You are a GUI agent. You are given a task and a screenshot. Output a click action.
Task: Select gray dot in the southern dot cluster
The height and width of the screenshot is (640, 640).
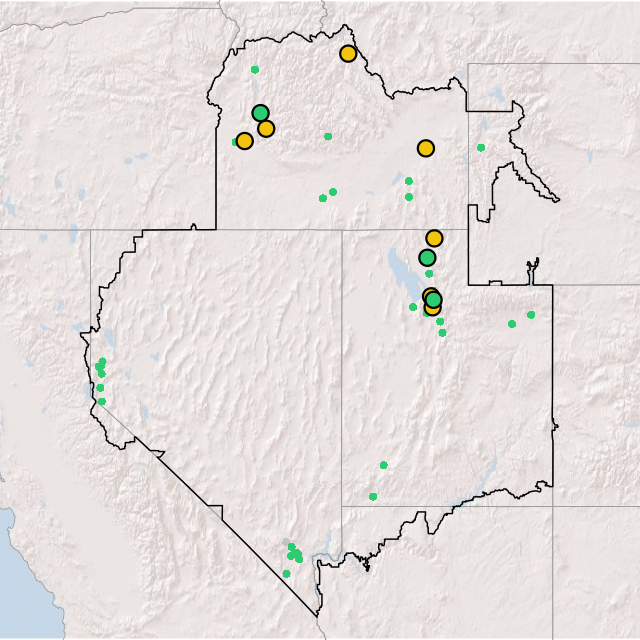pyautogui.click(x=286, y=542)
